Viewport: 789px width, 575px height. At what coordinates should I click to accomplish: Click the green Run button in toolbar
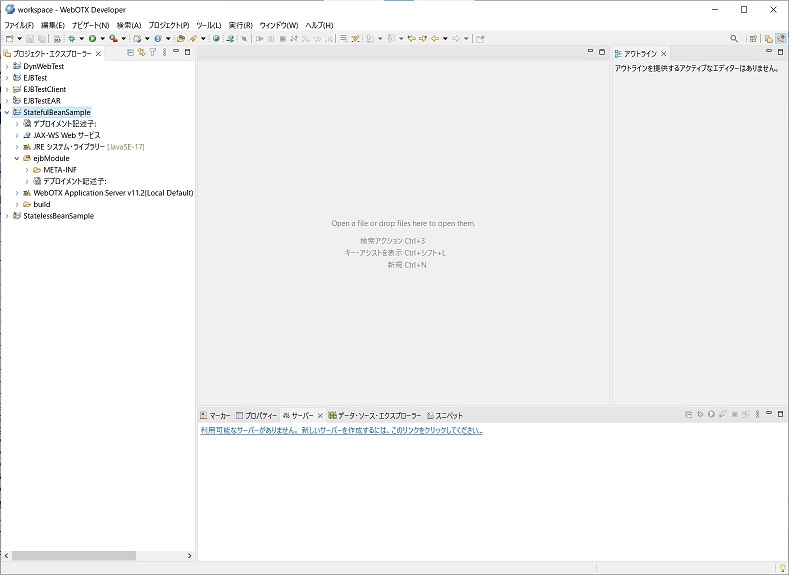click(92, 39)
